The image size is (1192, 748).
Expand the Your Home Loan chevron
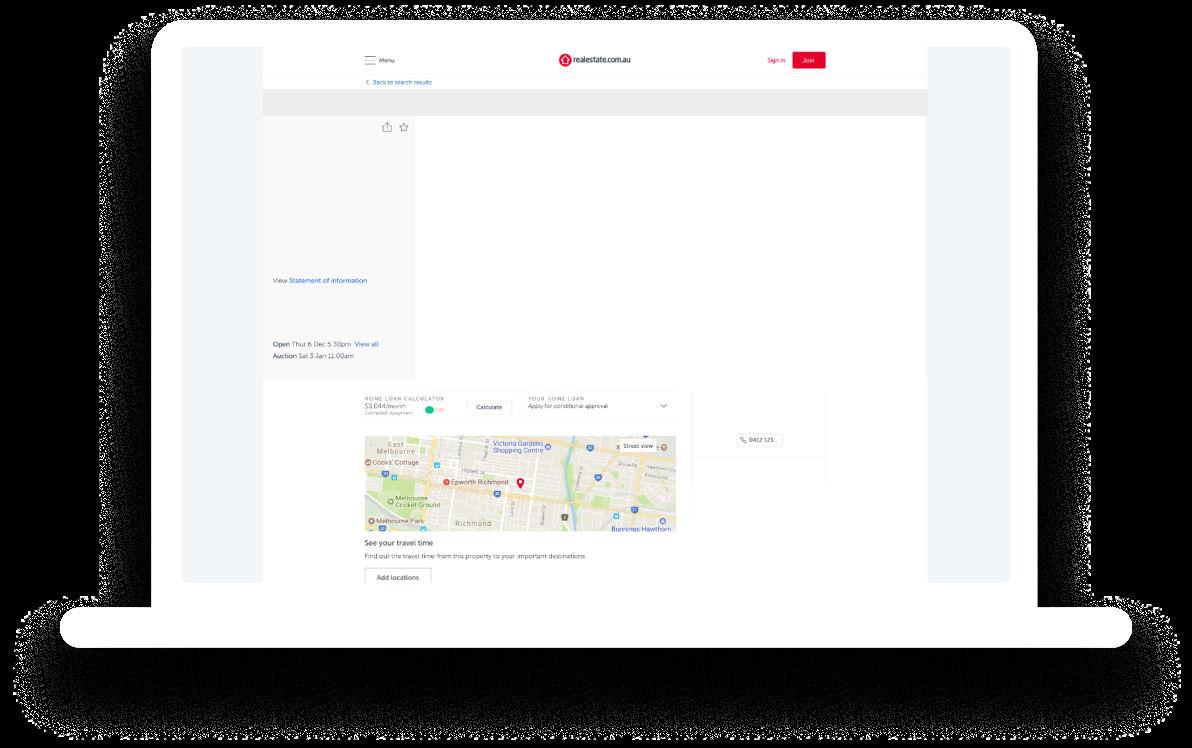click(x=663, y=406)
